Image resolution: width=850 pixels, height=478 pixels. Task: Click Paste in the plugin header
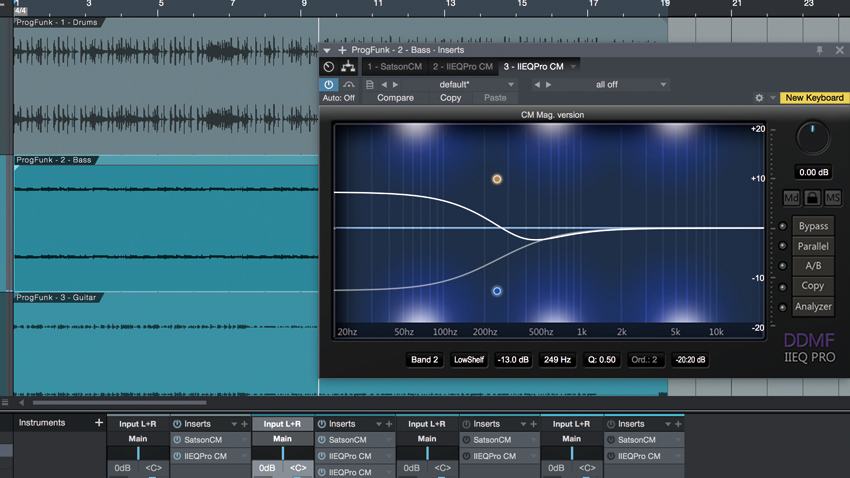coord(495,98)
